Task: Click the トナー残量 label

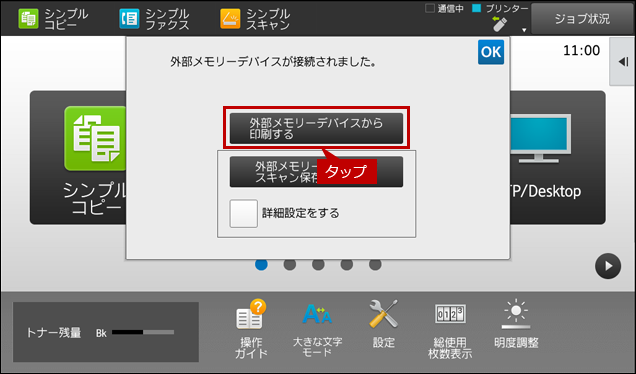Action: [x=54, y=333]
